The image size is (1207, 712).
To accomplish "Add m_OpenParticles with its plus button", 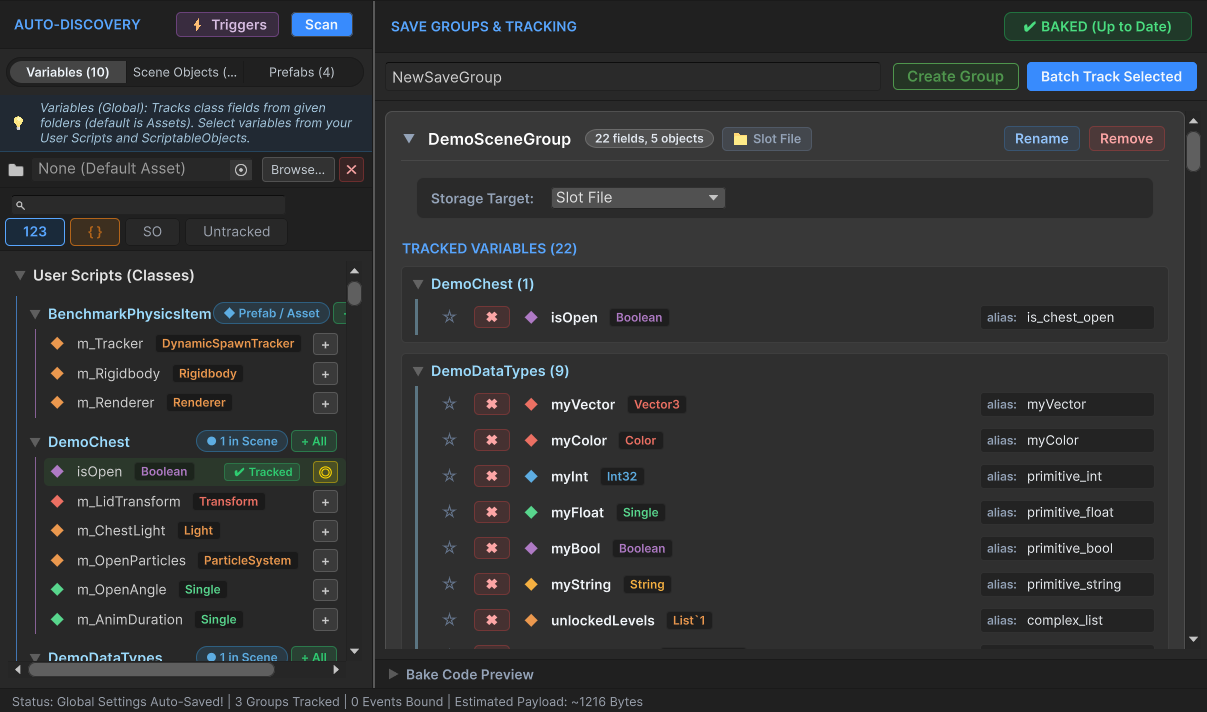I will click(x=325, y=561).
